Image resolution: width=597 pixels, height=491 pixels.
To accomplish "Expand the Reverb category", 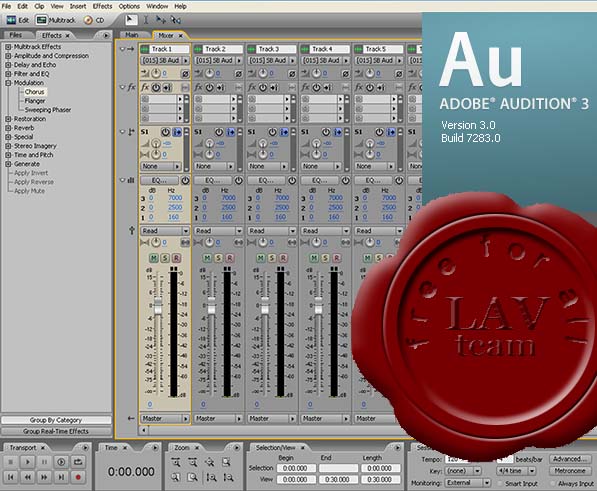I will tap(8, 128).
